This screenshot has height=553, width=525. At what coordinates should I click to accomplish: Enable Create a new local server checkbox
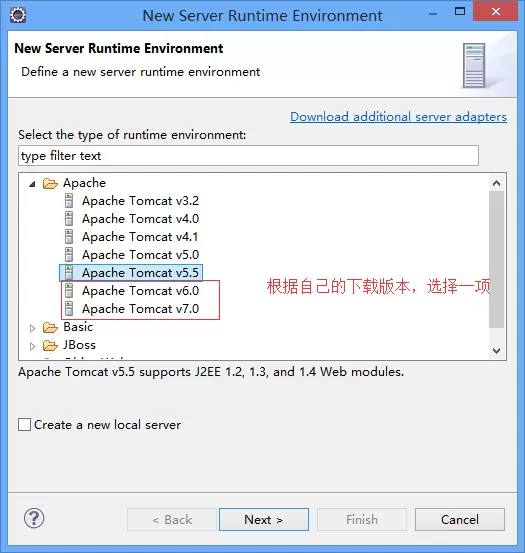click(24, 424)
